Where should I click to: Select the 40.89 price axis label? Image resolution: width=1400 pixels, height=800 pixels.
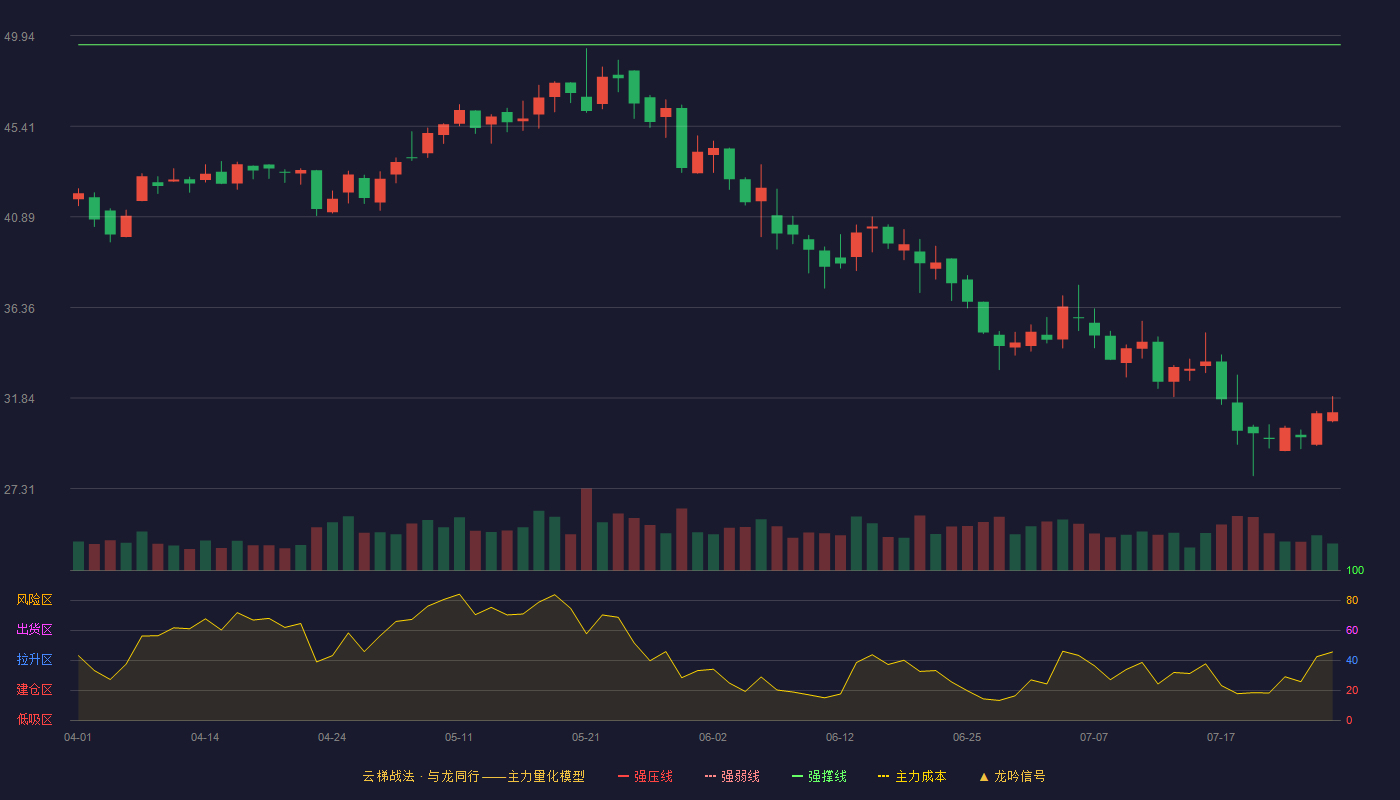(19, 218)
